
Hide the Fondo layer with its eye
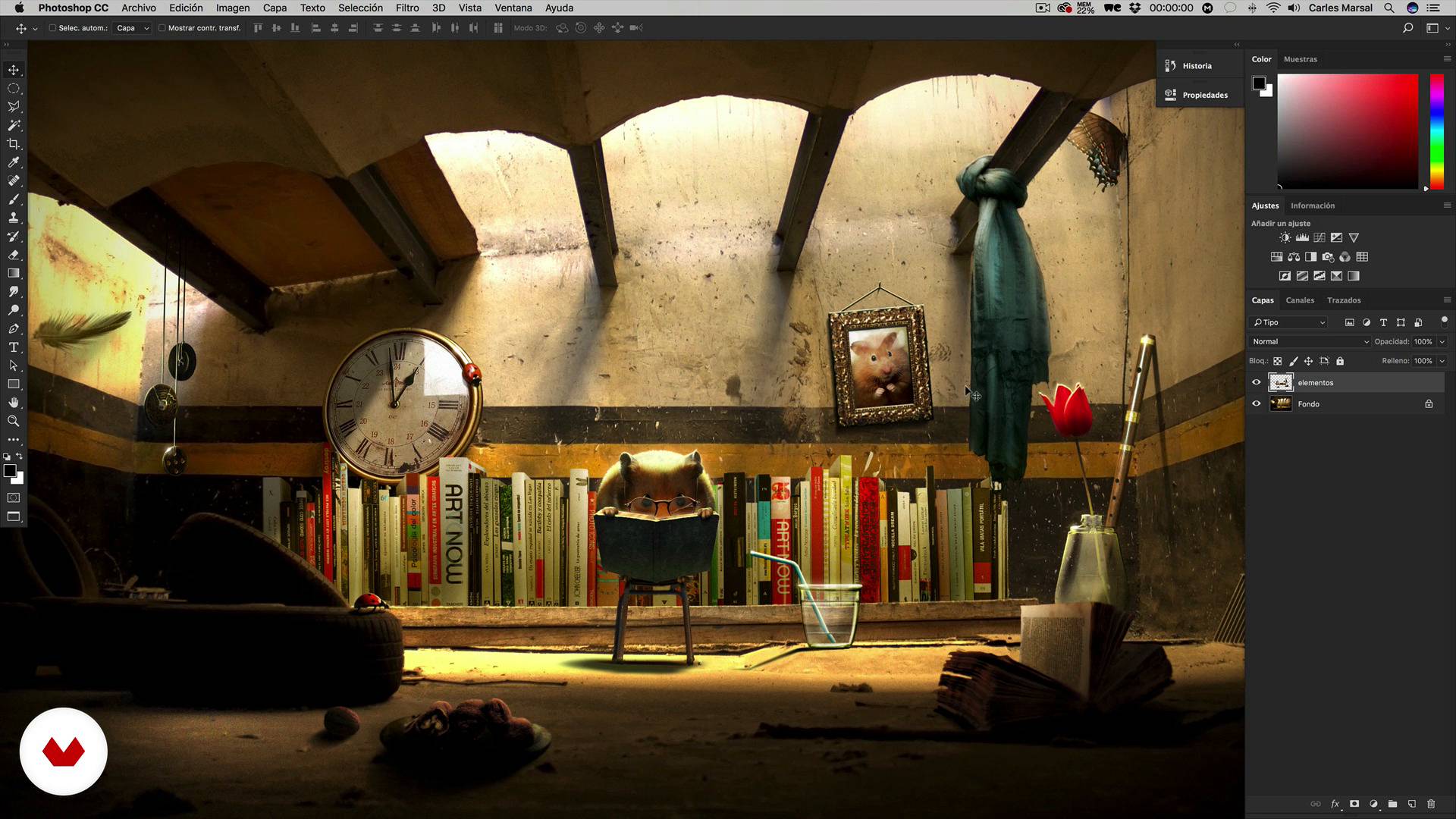pyautogui.click(x=1257, y=404)
